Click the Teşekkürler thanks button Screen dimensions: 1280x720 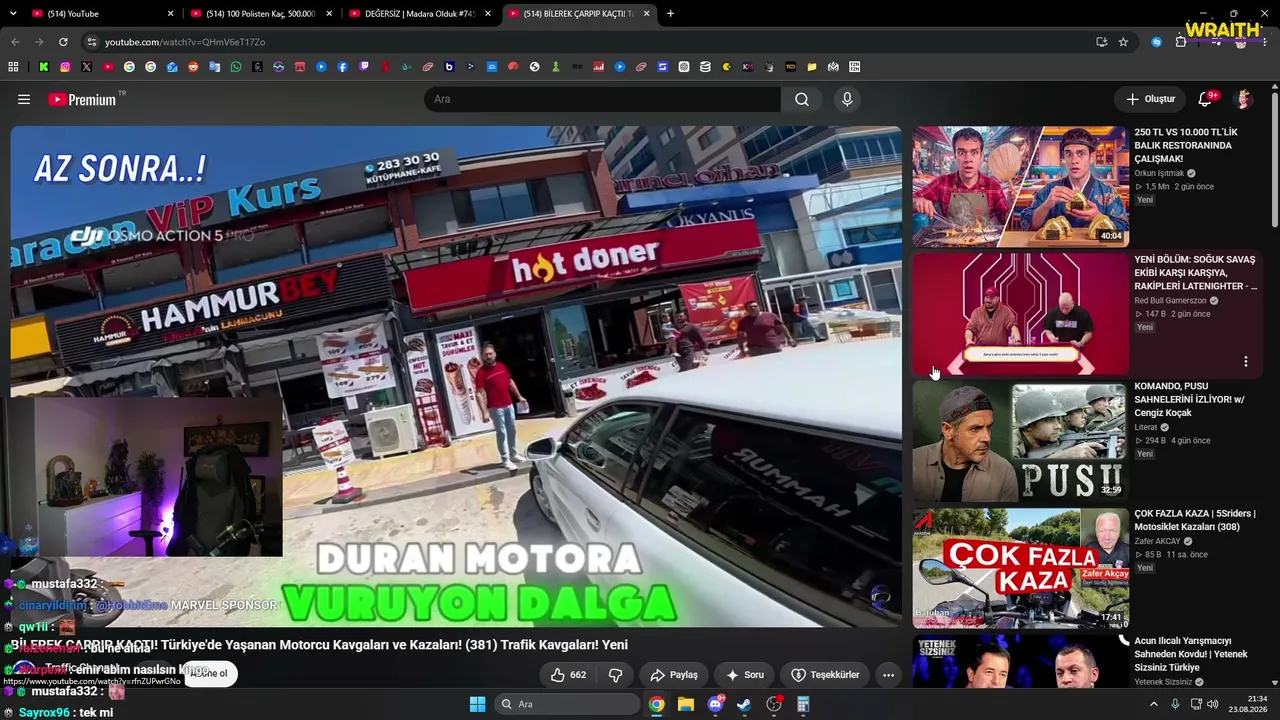click(x=825, y=675)
